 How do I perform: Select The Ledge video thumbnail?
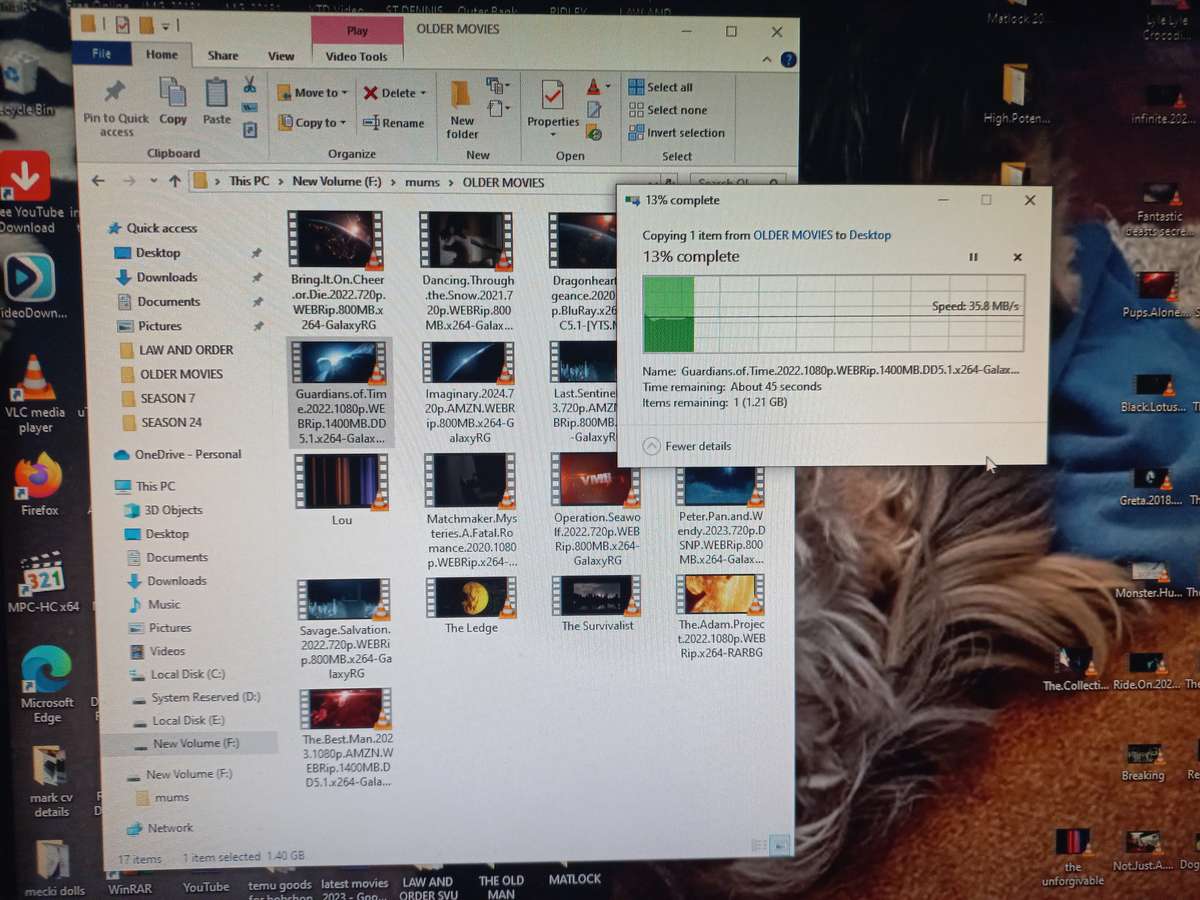pyautogui.click(x=471, y=599)
